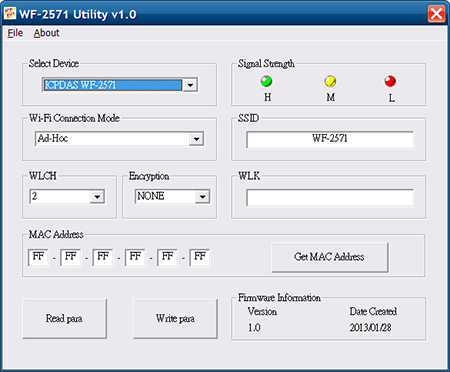
Task: Click the Ad-Hoc connection mode combo box
Action: pos(119,139)
